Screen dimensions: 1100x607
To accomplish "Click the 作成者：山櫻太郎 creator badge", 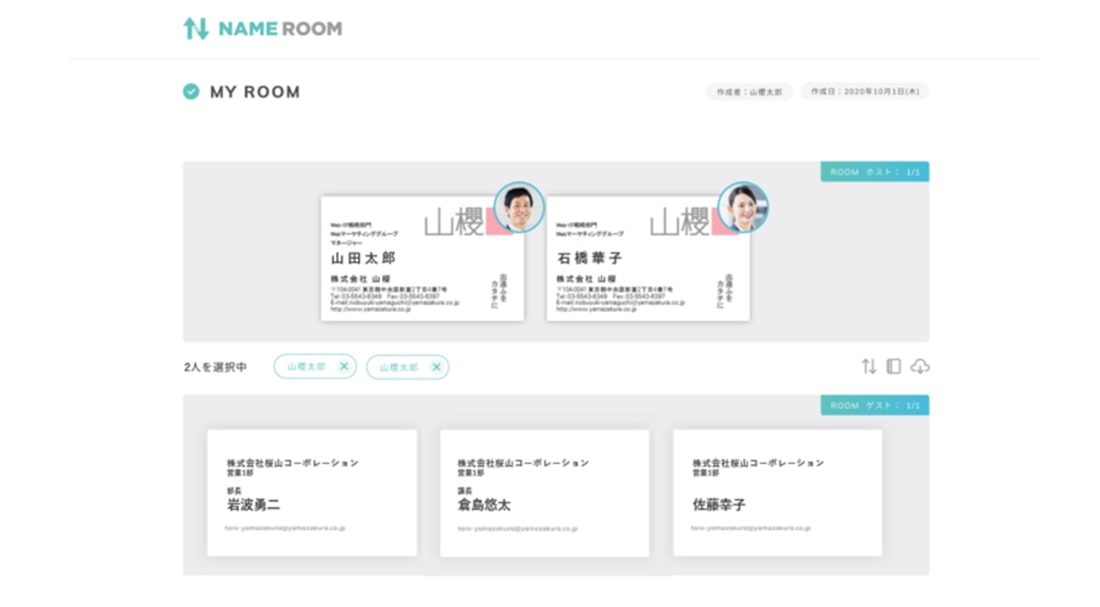I will tap(749, 92).
